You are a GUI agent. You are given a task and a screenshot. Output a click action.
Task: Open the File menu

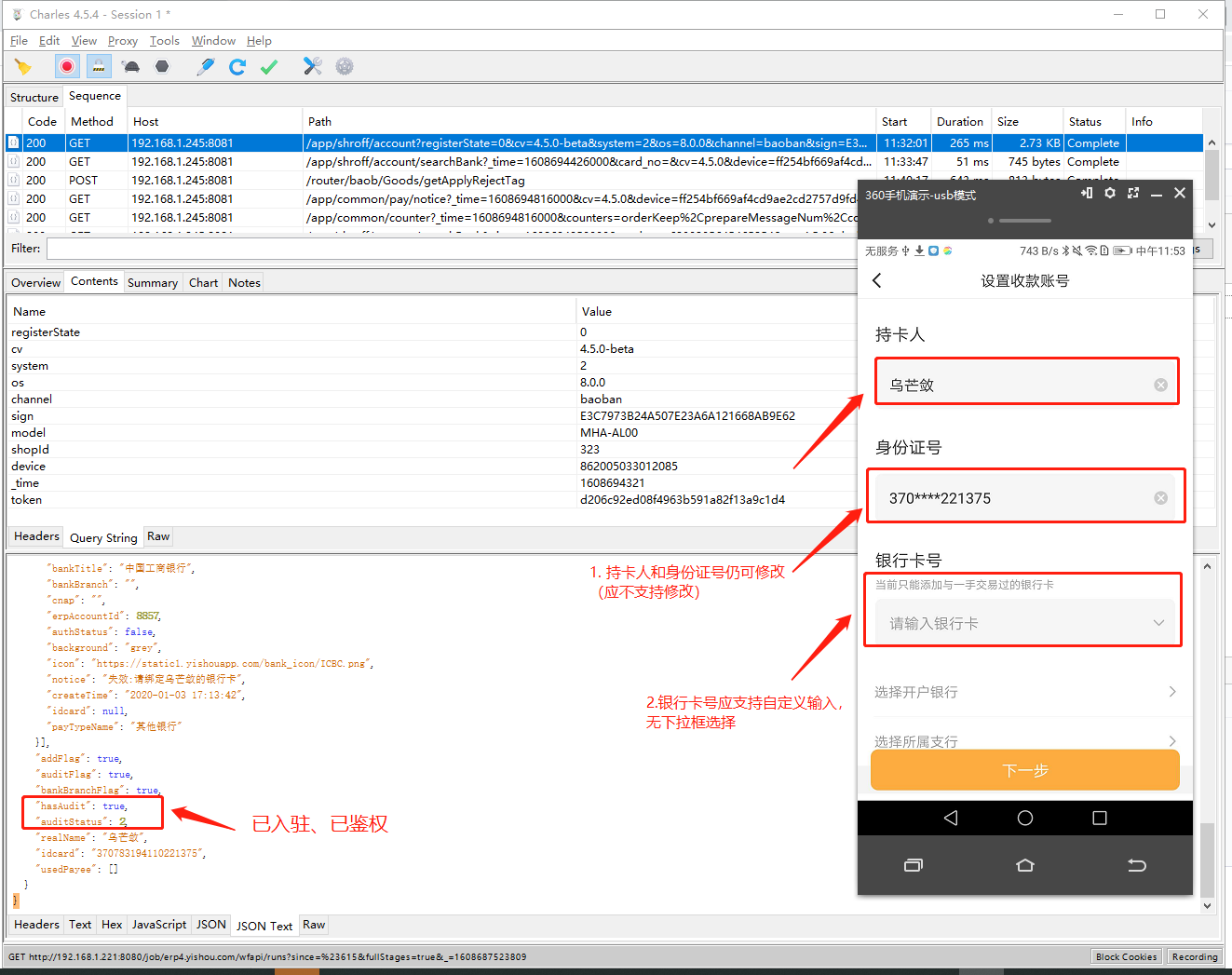pyautogui.click(x=19, y=41)
